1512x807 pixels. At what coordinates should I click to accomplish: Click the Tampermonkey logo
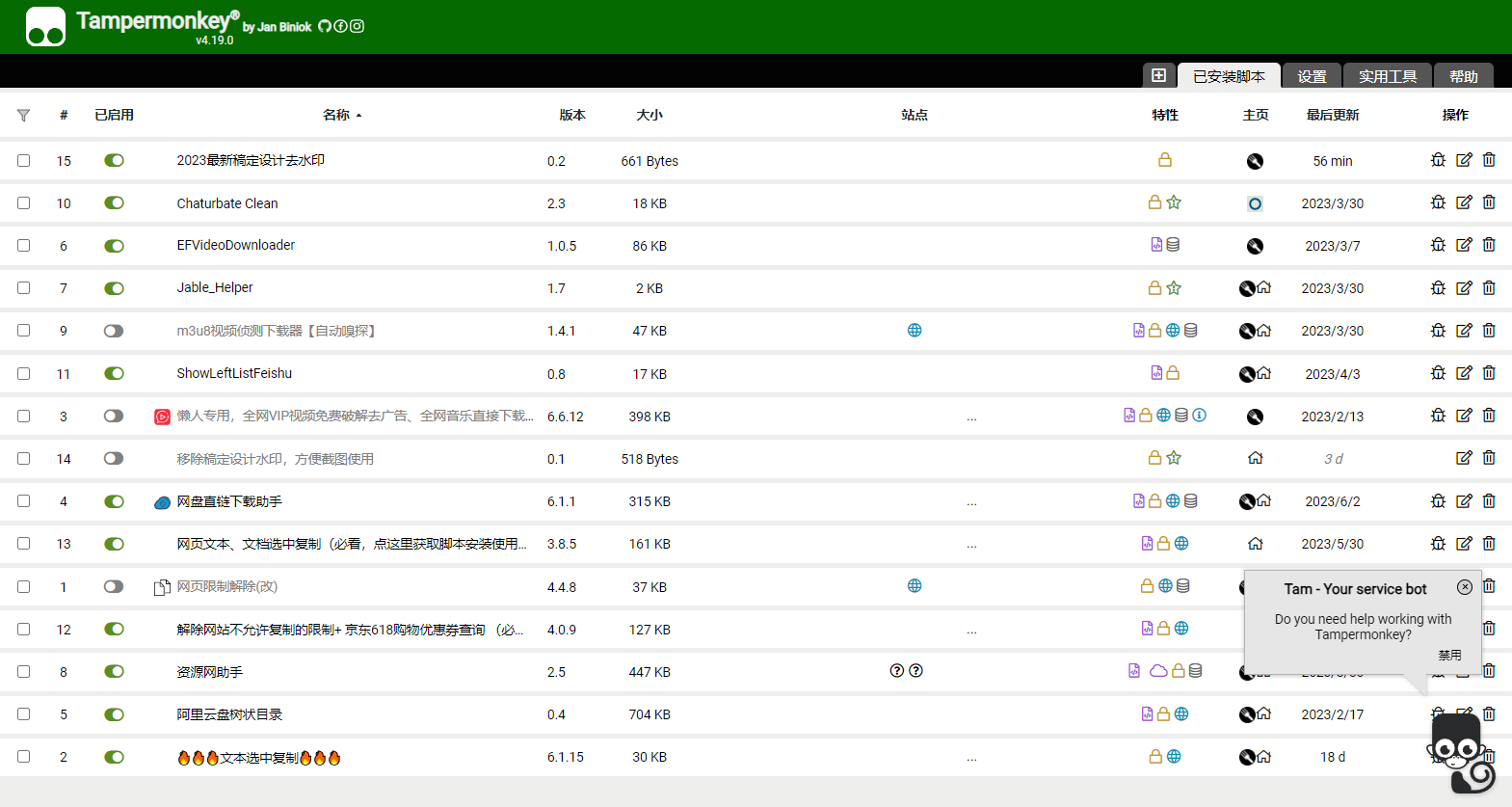coord(45,26)
